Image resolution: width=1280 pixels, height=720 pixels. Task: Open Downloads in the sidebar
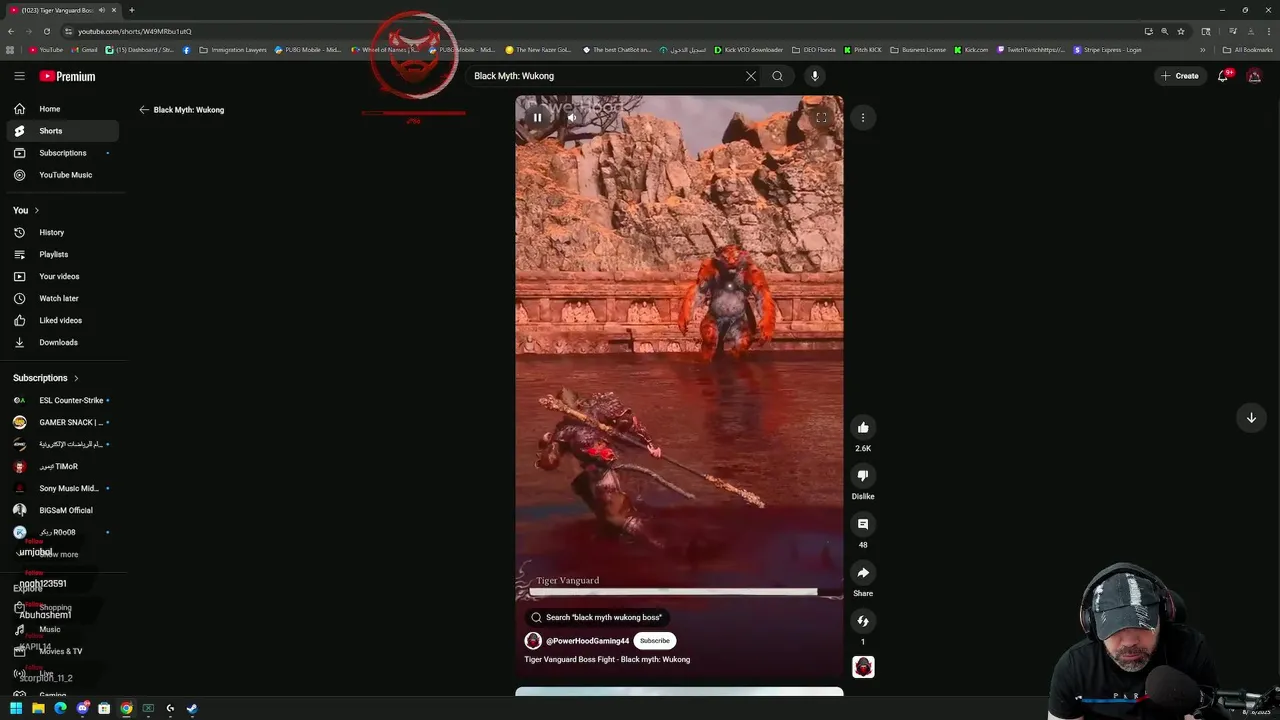tap(62, 343)
